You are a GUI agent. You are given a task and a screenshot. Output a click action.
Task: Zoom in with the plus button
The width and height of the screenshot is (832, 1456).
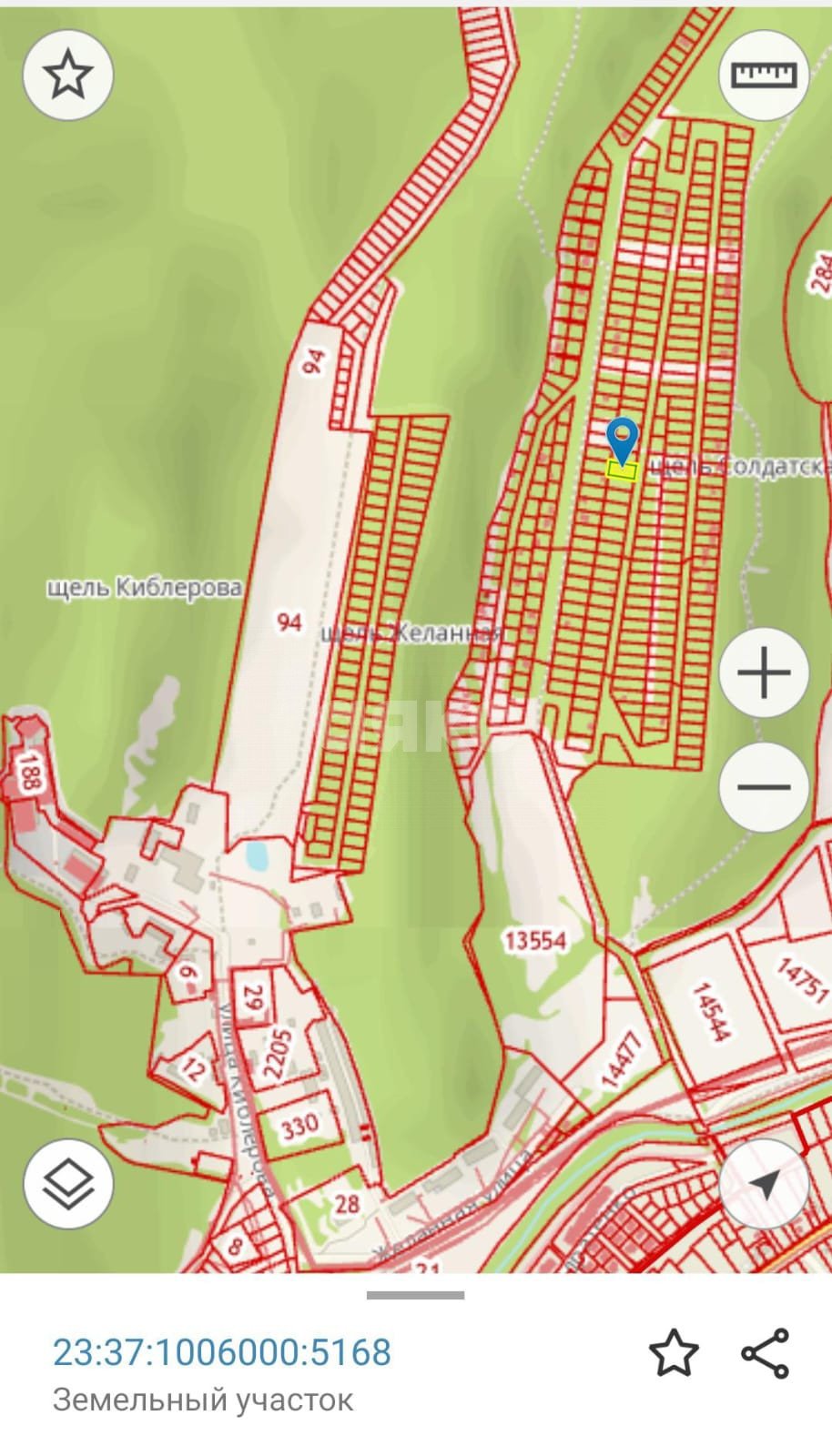click(764, 673)
